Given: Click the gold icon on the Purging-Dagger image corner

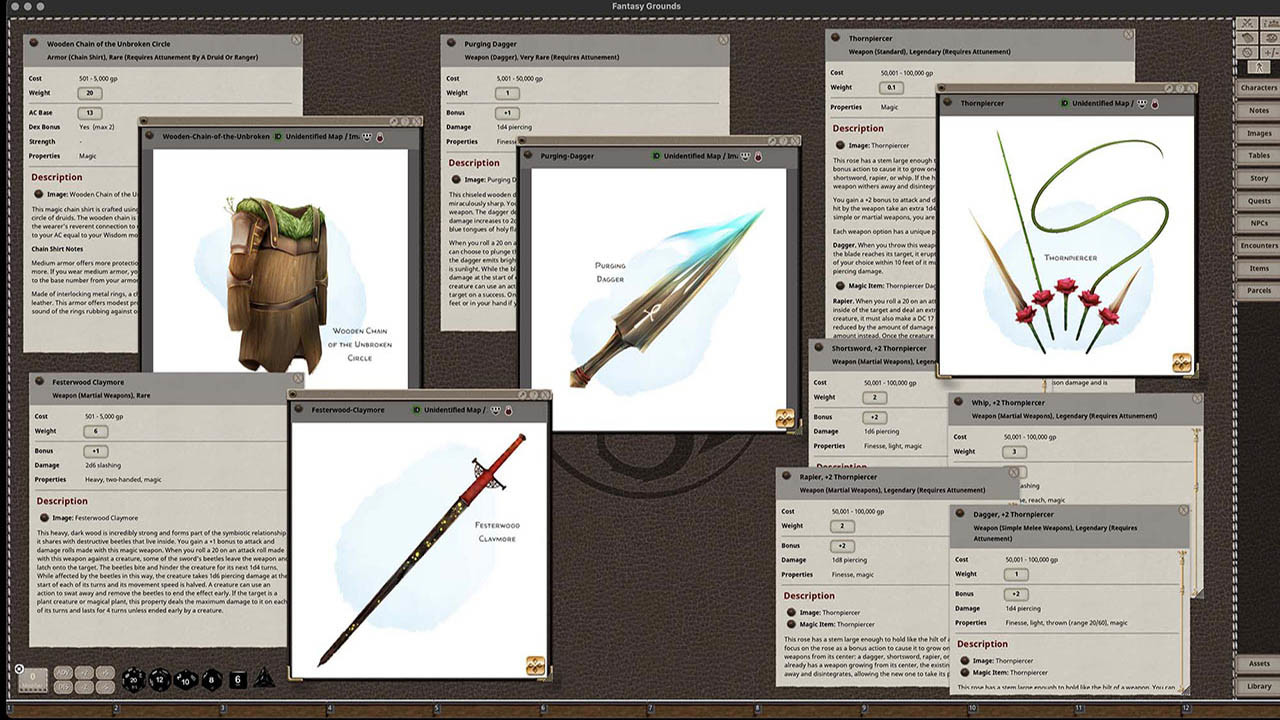Looking at the screenshot, I should 783,420.
